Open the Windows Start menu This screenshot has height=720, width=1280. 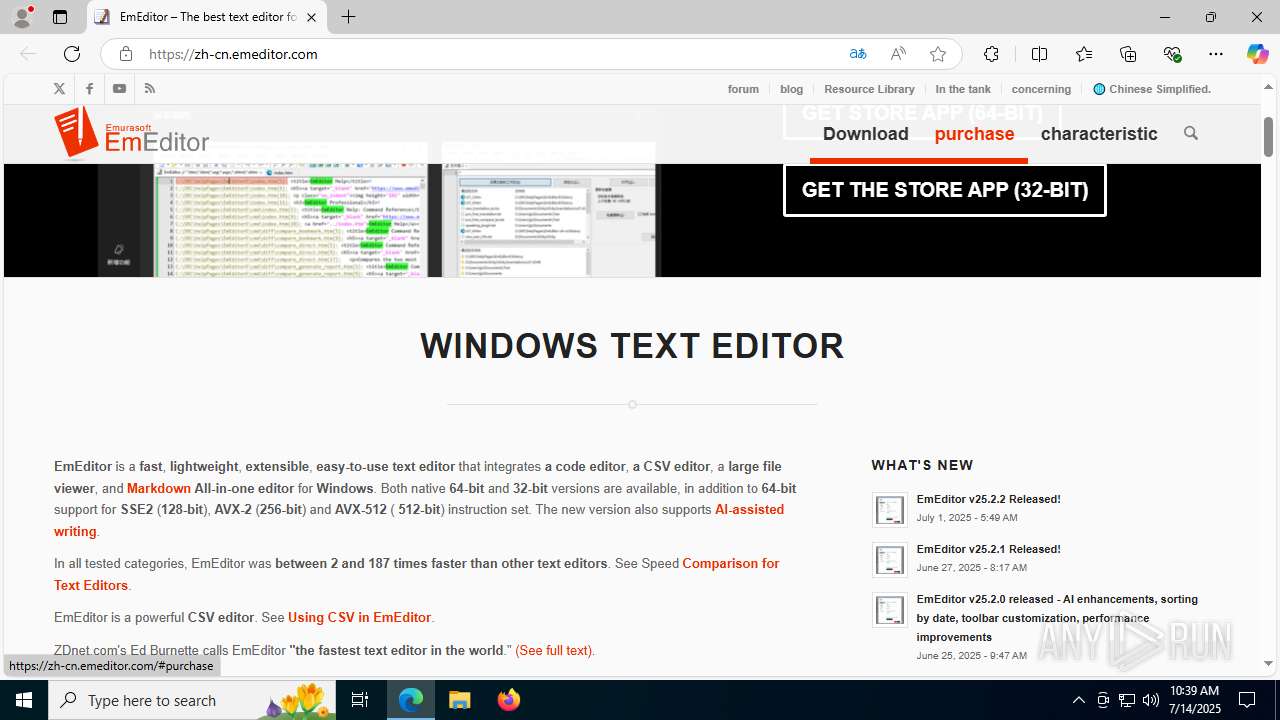tap(24, 700)
